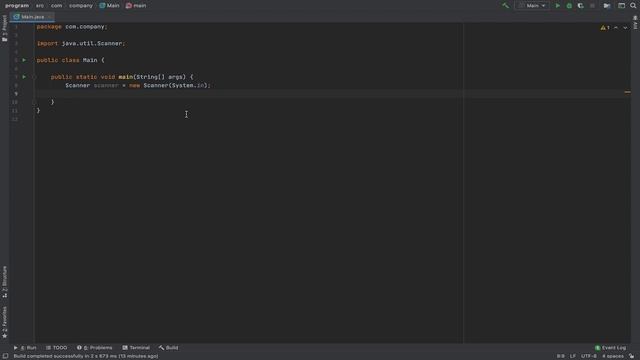Open the Project tool window sidebar button
This screenshot has width=640, height=360.
pos(4,28)
